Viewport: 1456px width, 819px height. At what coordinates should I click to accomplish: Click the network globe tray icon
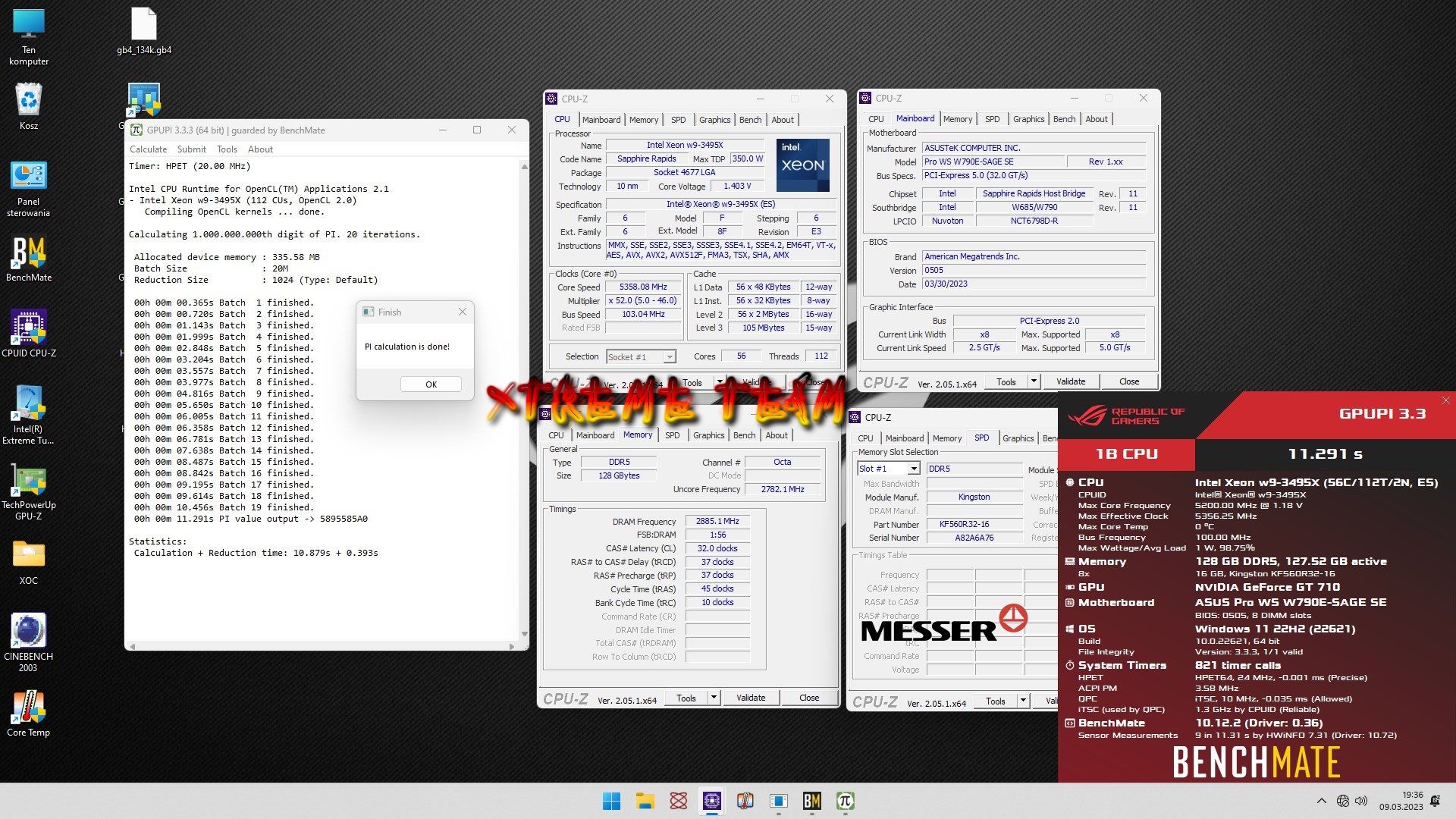[1342, 801]
